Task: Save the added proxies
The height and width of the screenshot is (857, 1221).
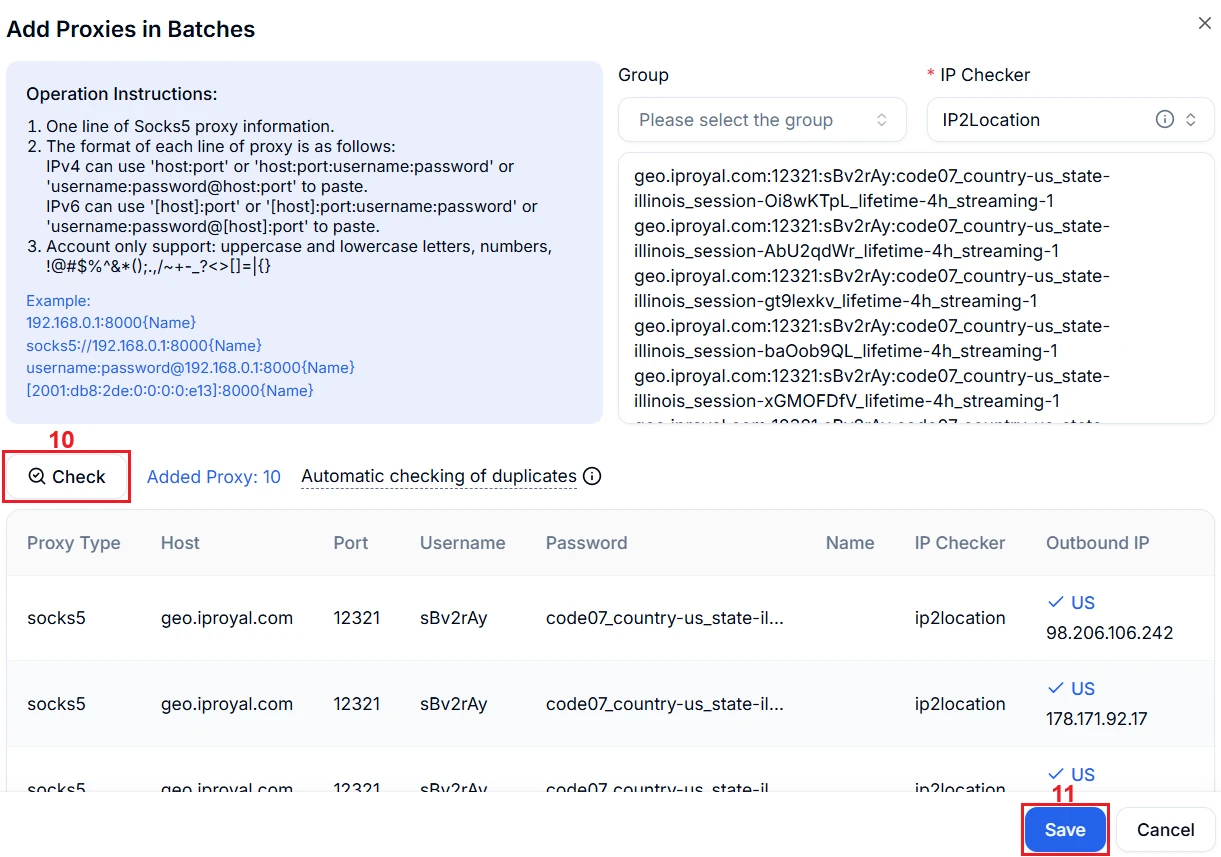Action: point(1064,830)
